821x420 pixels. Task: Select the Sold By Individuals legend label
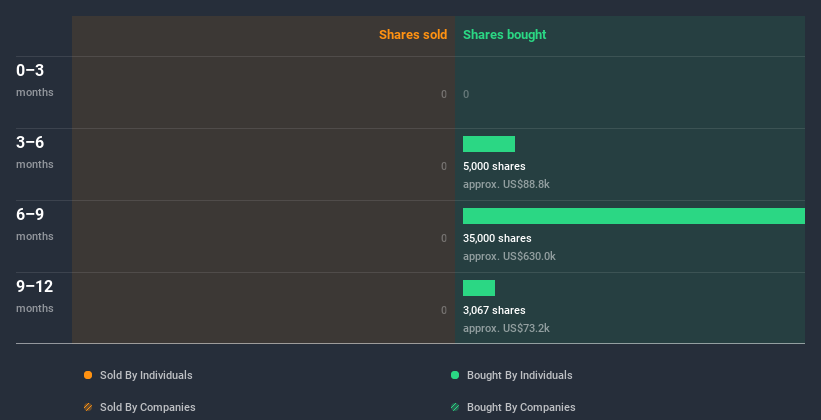click(146, 375)
